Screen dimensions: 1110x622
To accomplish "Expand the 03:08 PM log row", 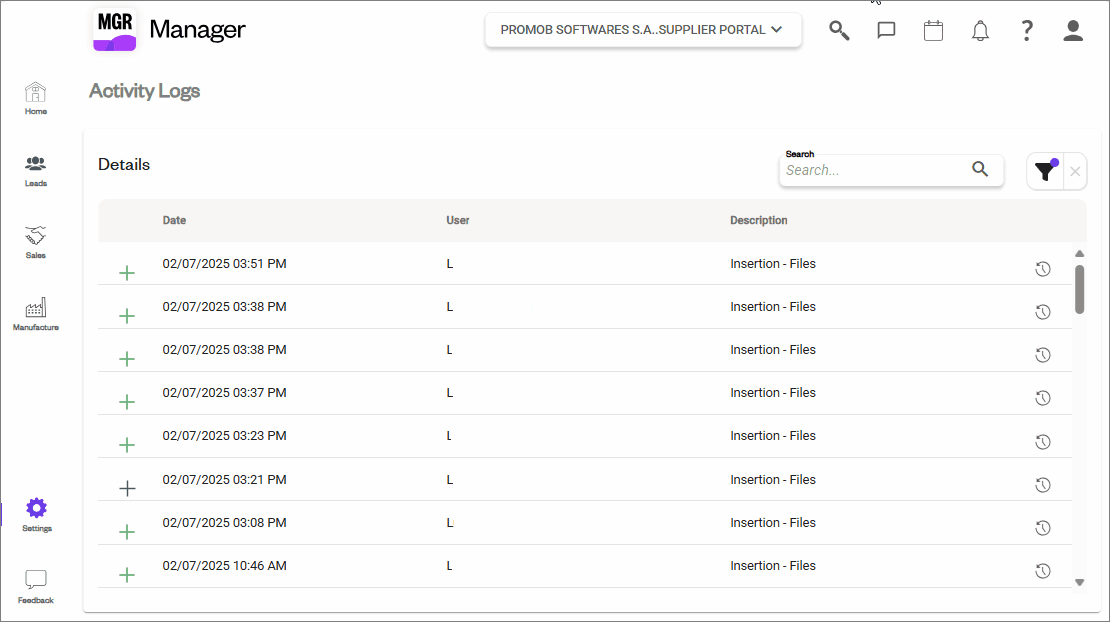I will coord(127,532).
